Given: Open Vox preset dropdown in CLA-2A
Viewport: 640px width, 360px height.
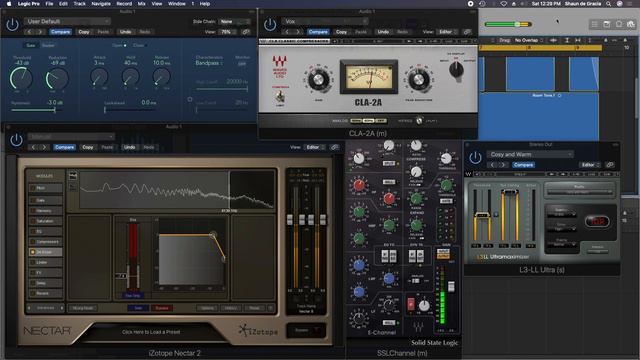Looking at the screenshot, I should coord(325,21).
